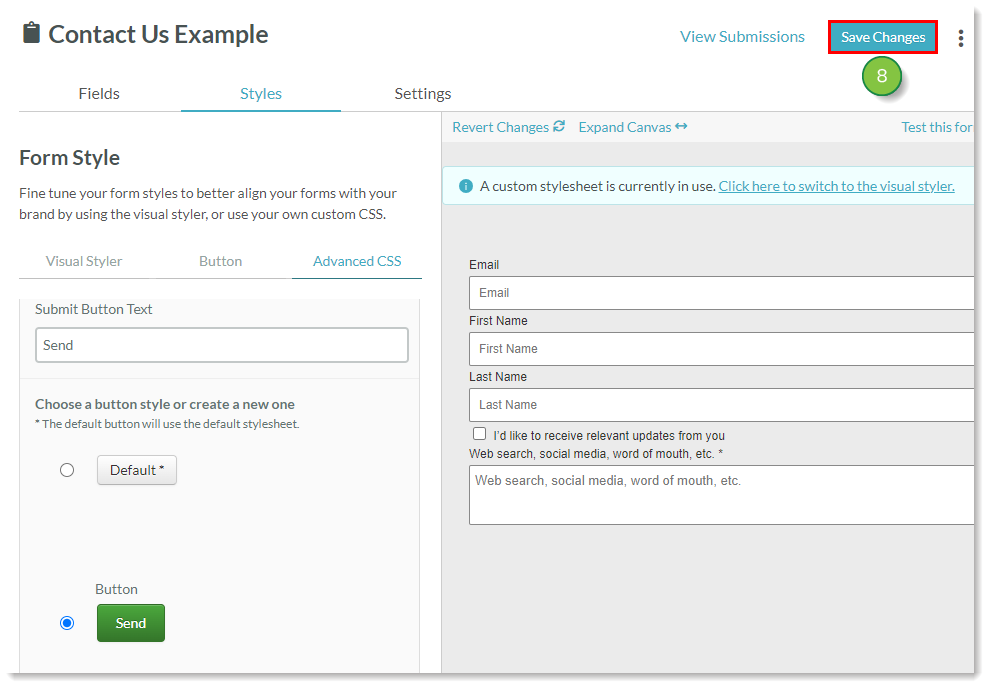Open the Visual Styler sub-tab
The height and width of the screenshot is (688, 989).
pos(84,261)
